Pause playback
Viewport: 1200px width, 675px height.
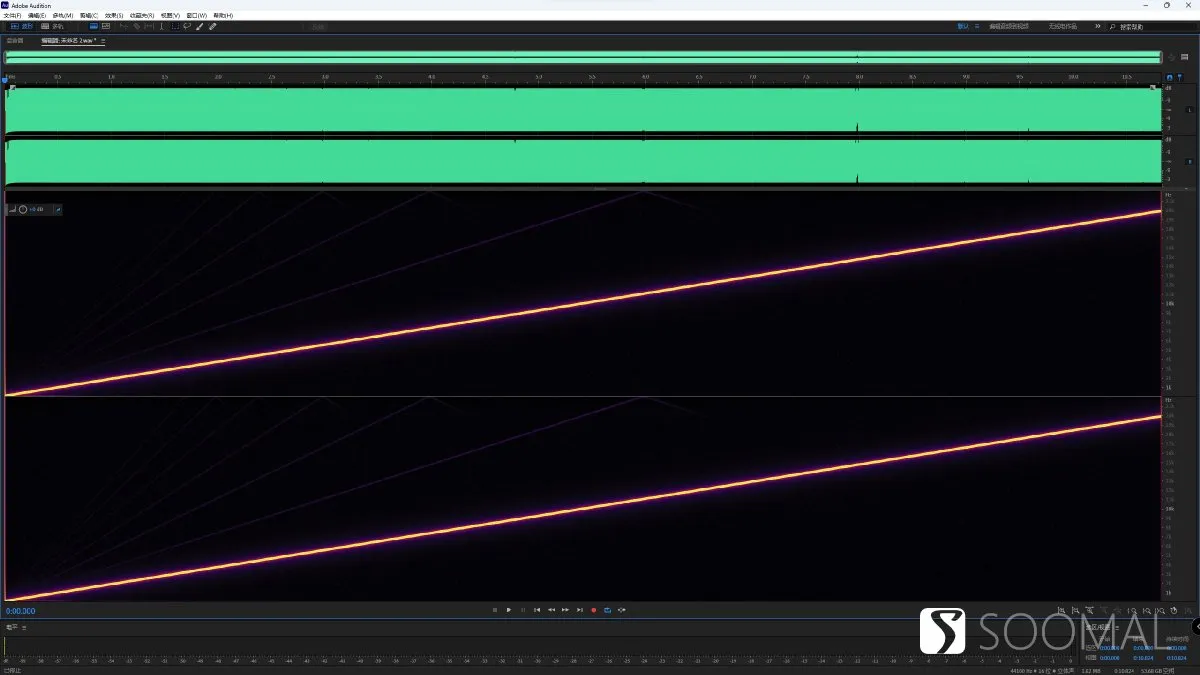coord(523,610)
